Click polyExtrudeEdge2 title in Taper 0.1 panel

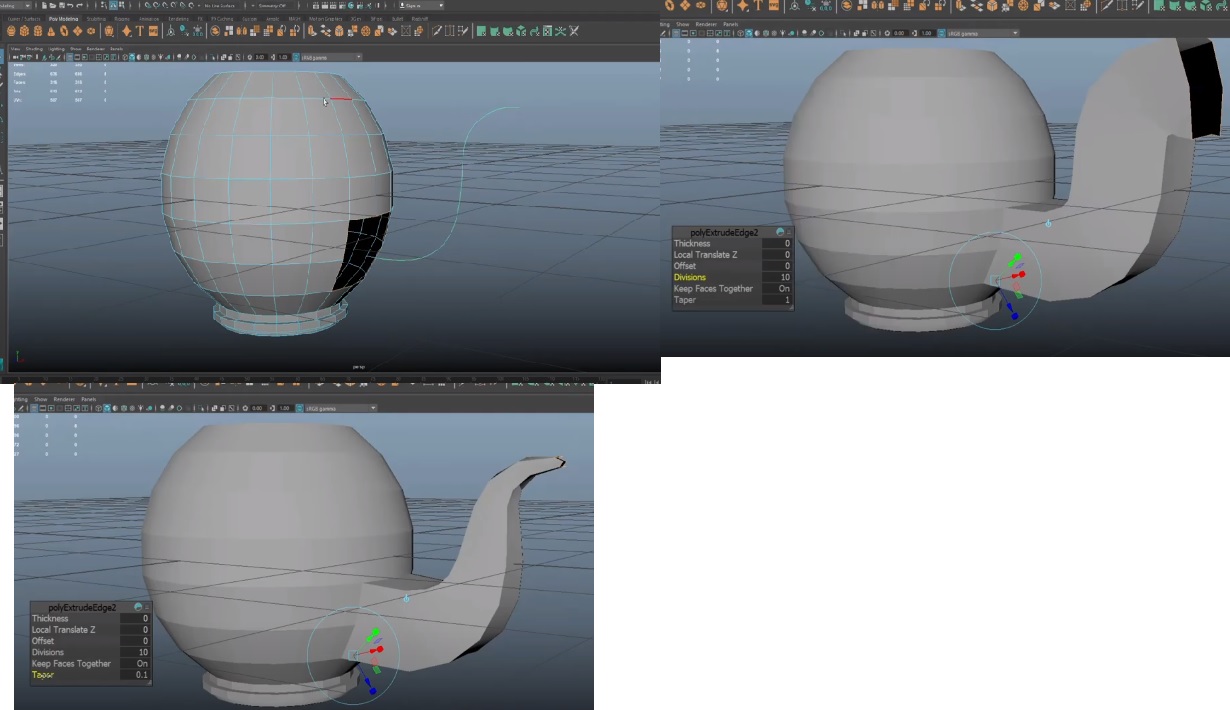(82, 607)
